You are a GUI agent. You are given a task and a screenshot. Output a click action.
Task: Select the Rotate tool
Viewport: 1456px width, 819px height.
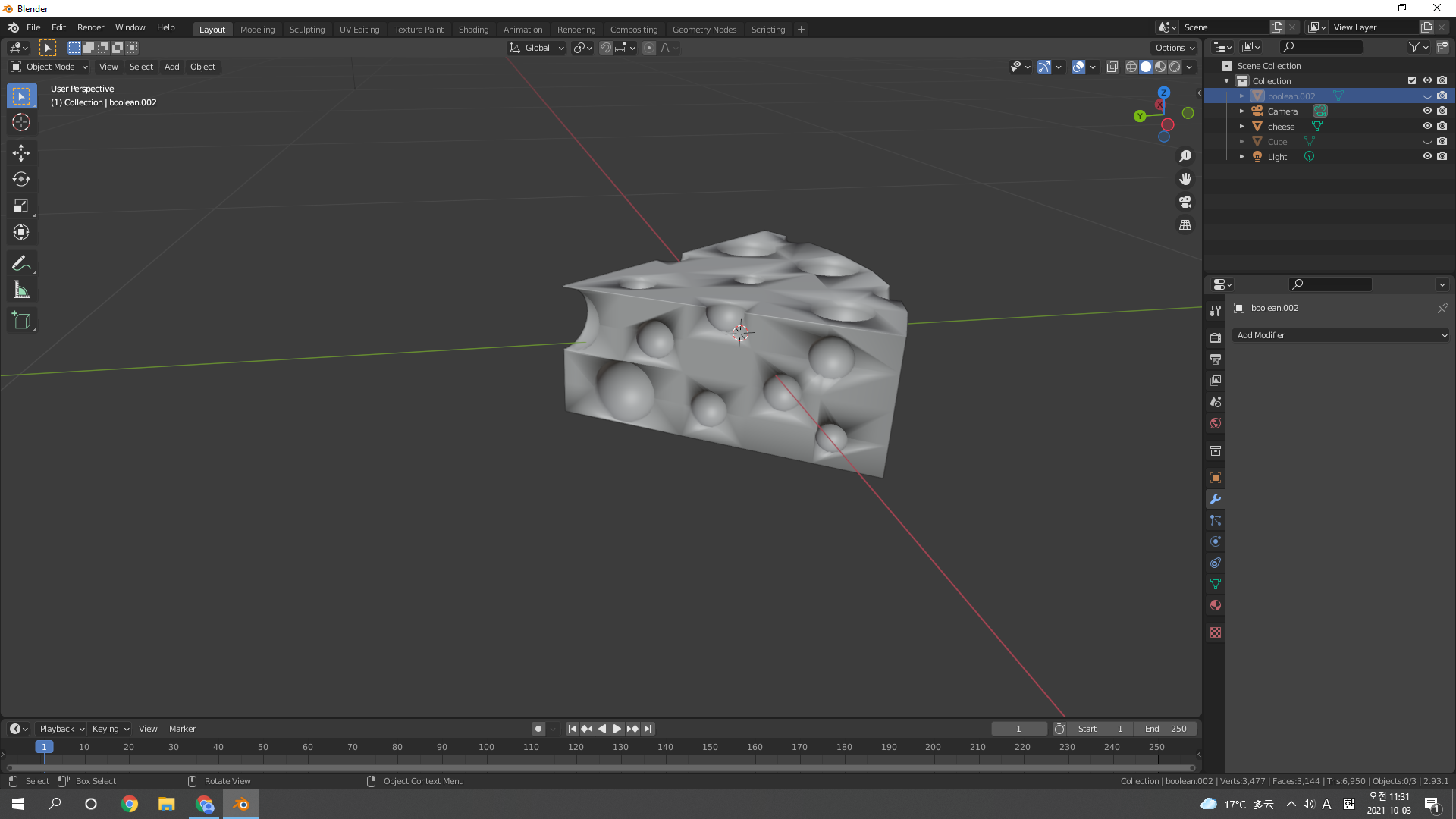click(21, 179)
